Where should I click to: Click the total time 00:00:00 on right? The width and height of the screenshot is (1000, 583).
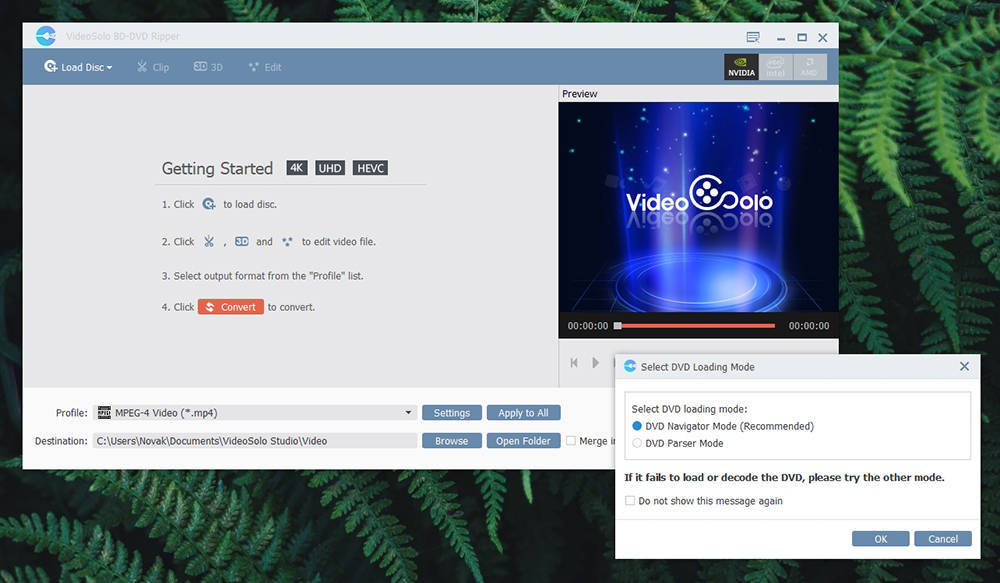[809, 326]
